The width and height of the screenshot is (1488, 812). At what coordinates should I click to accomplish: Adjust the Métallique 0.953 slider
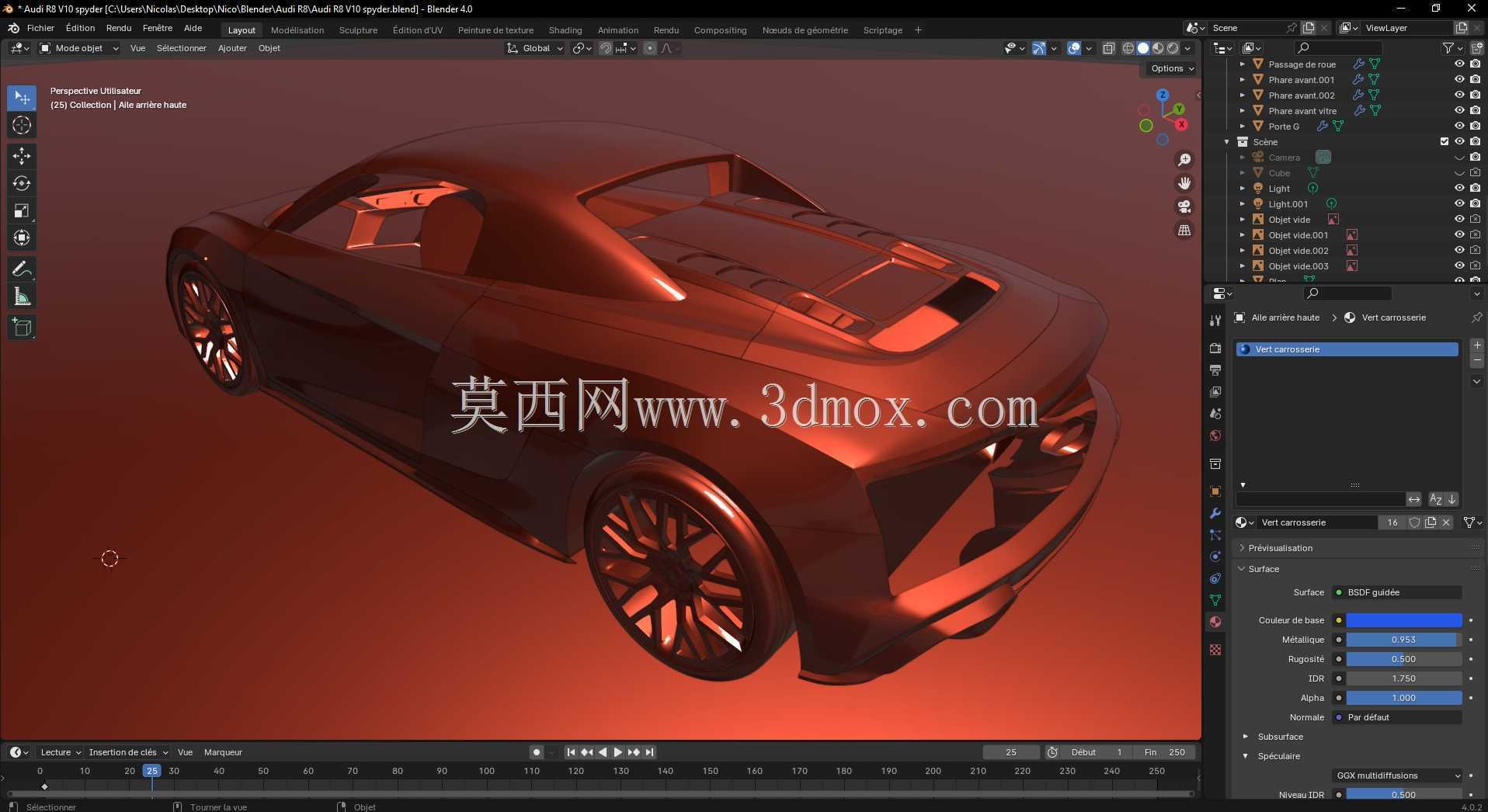coord(1404,640)
